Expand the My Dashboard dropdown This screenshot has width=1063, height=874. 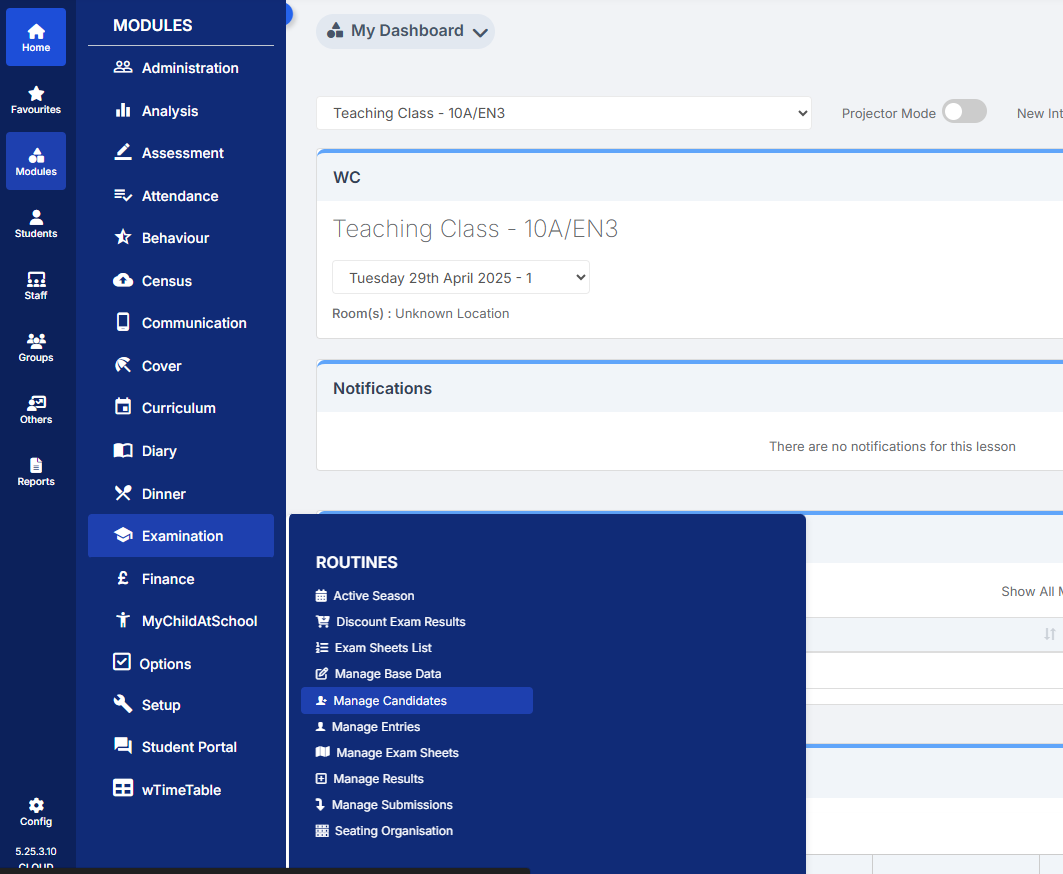tap(405, 31)
